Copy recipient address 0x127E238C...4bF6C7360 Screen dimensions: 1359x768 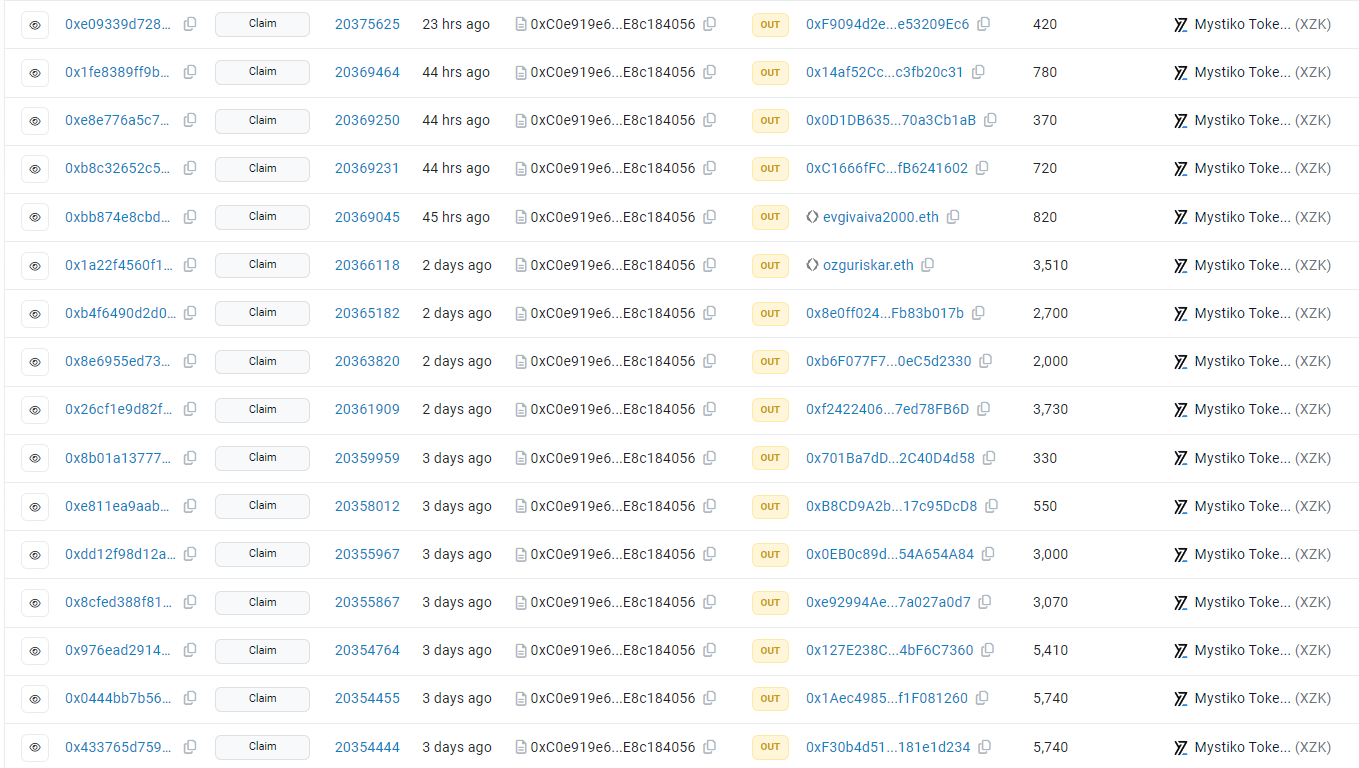987,650
